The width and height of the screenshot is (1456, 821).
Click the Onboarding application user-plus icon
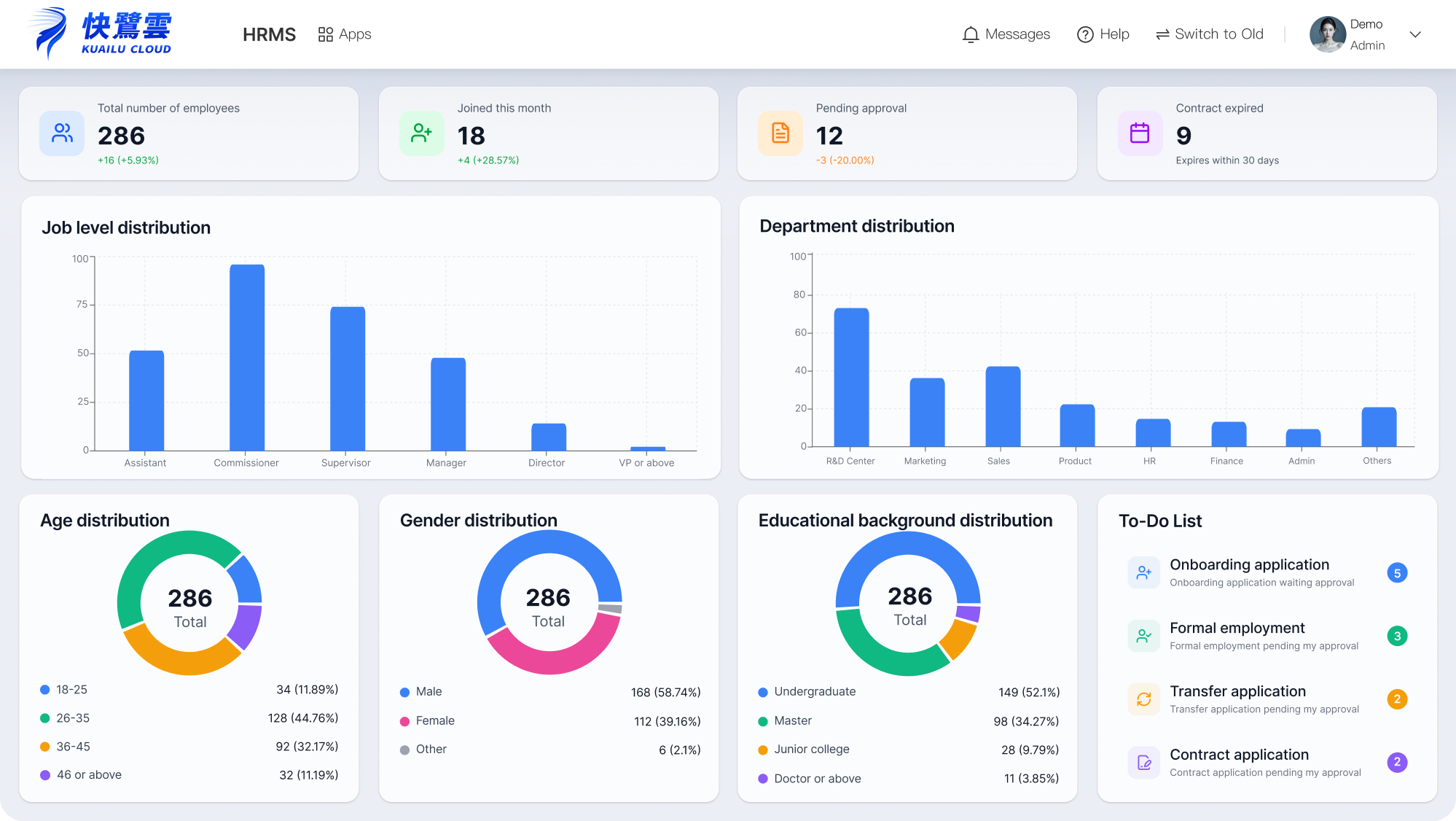click(1143, 572)
